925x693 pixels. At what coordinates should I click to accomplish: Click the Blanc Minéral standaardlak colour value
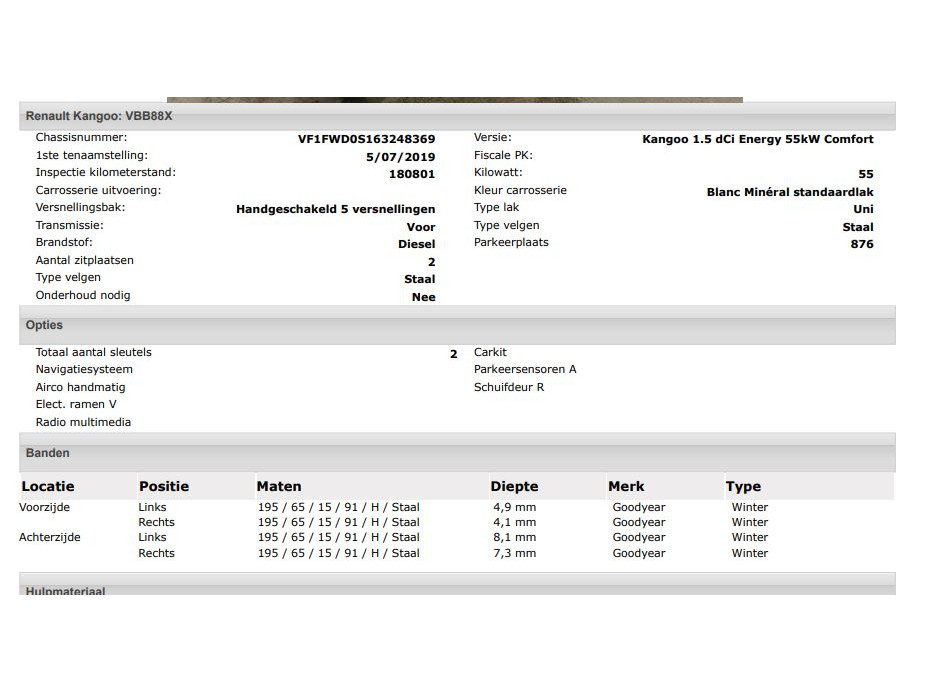coord(789,192)
